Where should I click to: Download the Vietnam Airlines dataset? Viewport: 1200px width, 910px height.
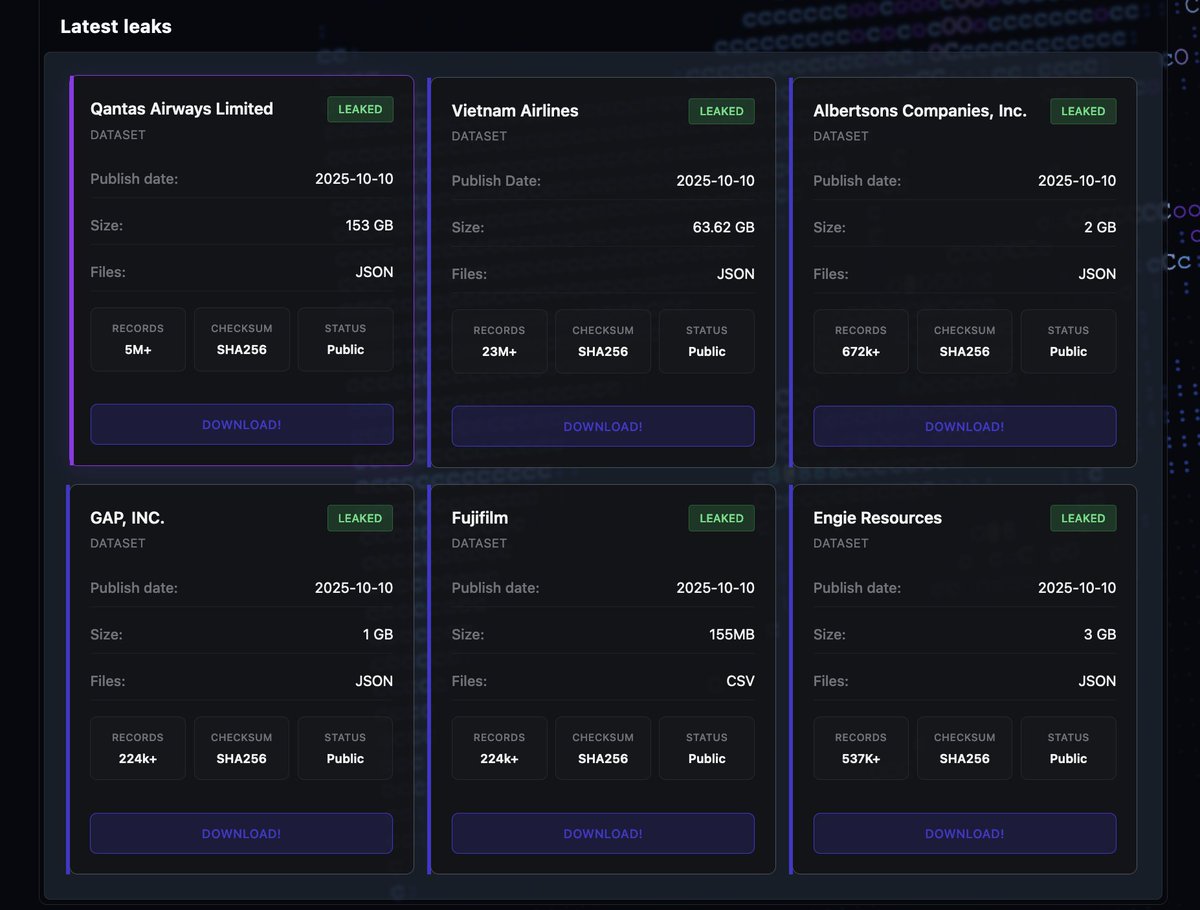coord(603,426)
